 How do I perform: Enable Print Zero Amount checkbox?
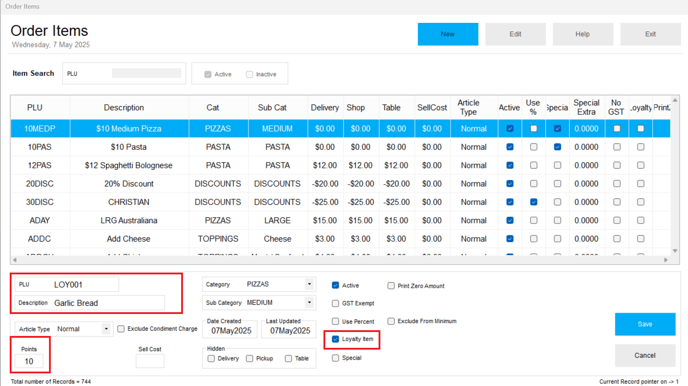pyautogui.click(x=391, y=286)
